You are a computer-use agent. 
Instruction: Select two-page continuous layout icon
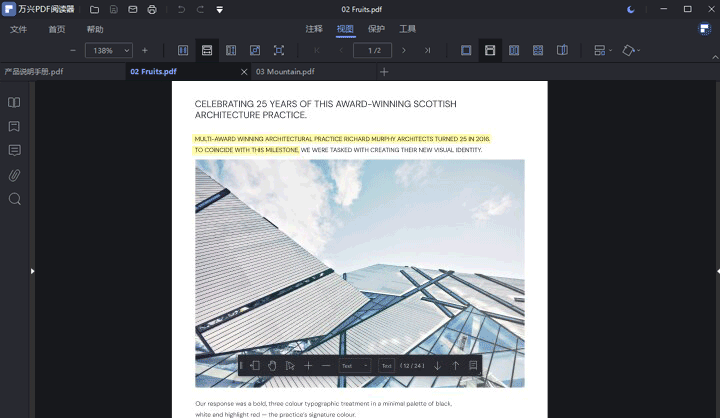[x=538, y=50]
